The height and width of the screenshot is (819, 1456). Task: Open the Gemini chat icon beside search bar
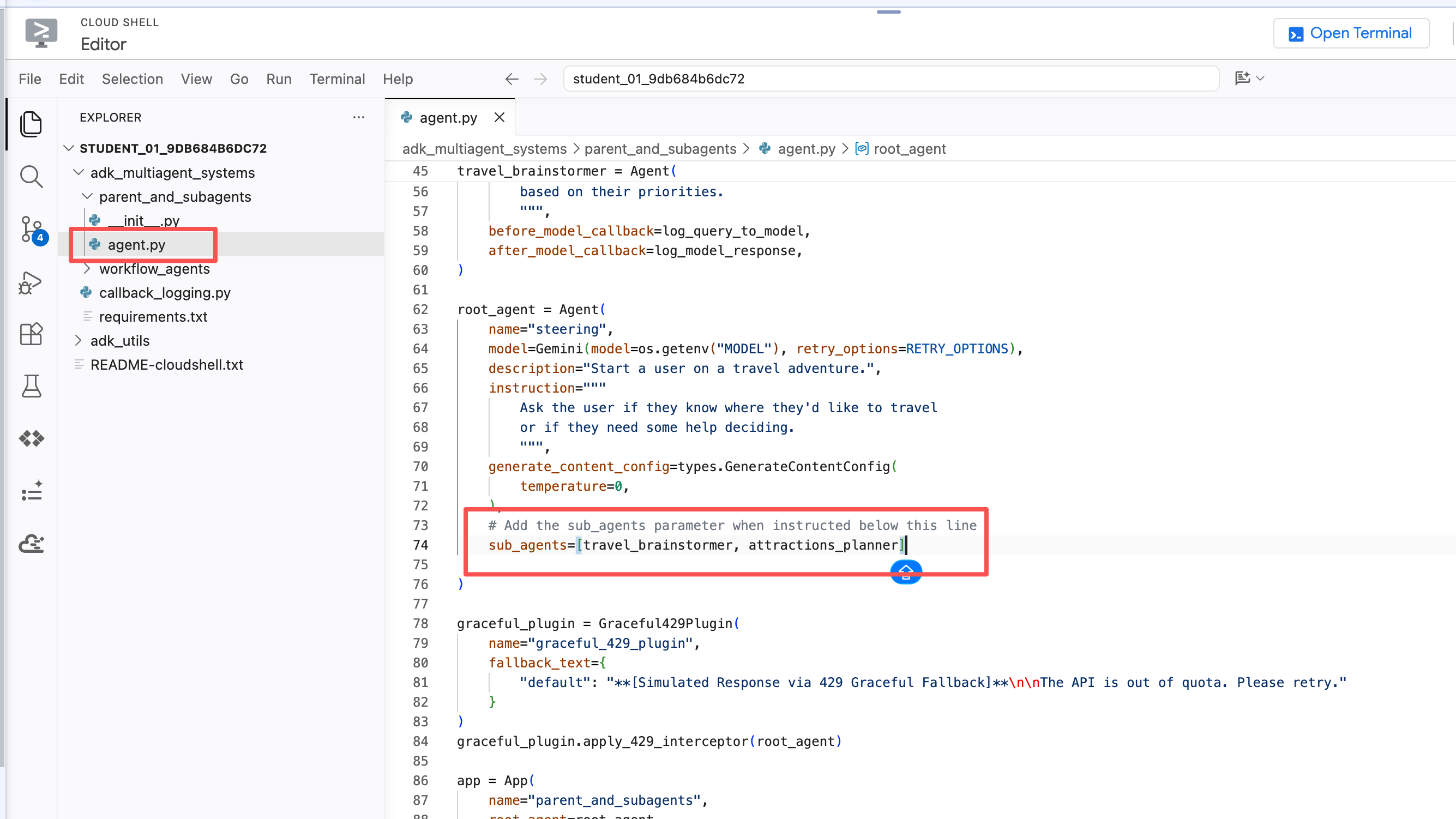click(x=1242, y=79)
